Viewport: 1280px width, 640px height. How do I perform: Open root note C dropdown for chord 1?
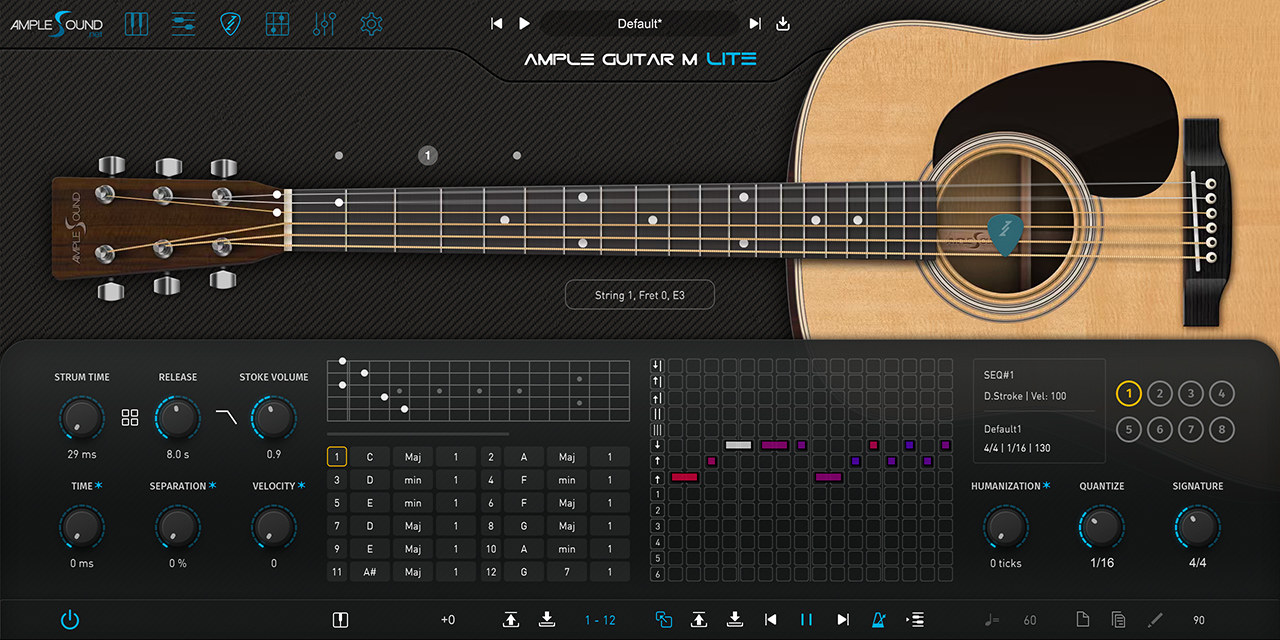click(369, 457)
